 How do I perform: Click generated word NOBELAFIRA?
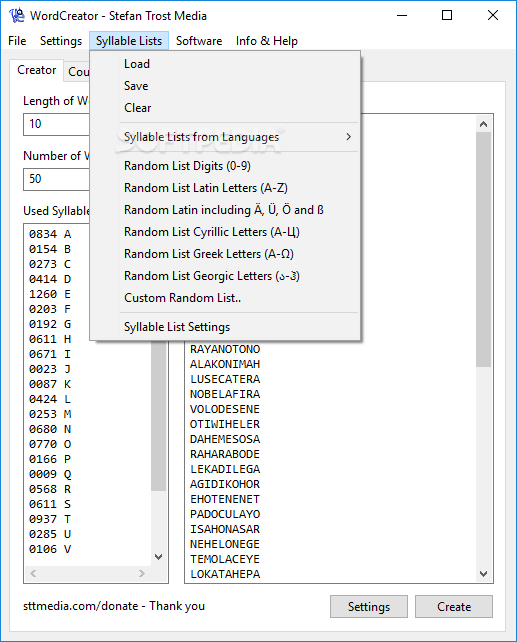[225, 394]
